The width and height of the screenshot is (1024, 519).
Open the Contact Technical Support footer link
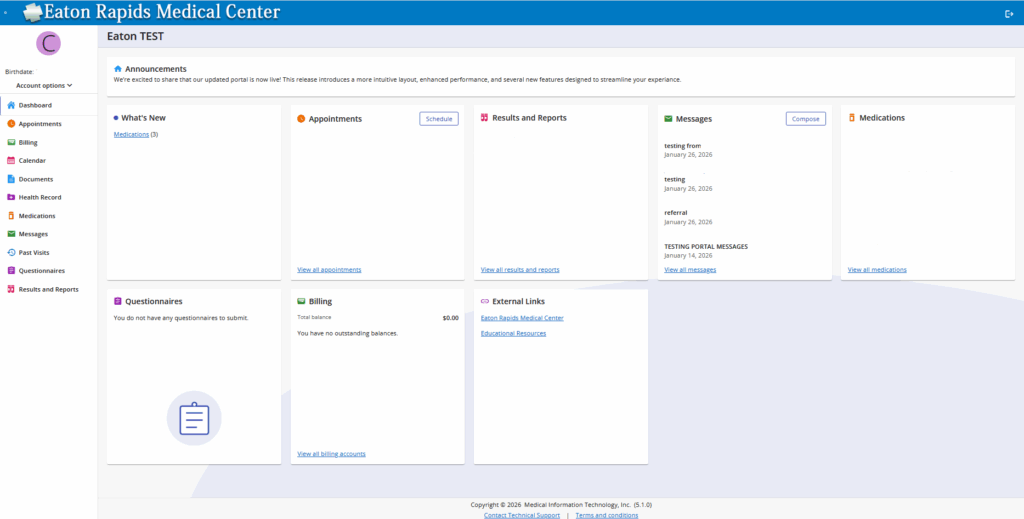pos(521,515)
